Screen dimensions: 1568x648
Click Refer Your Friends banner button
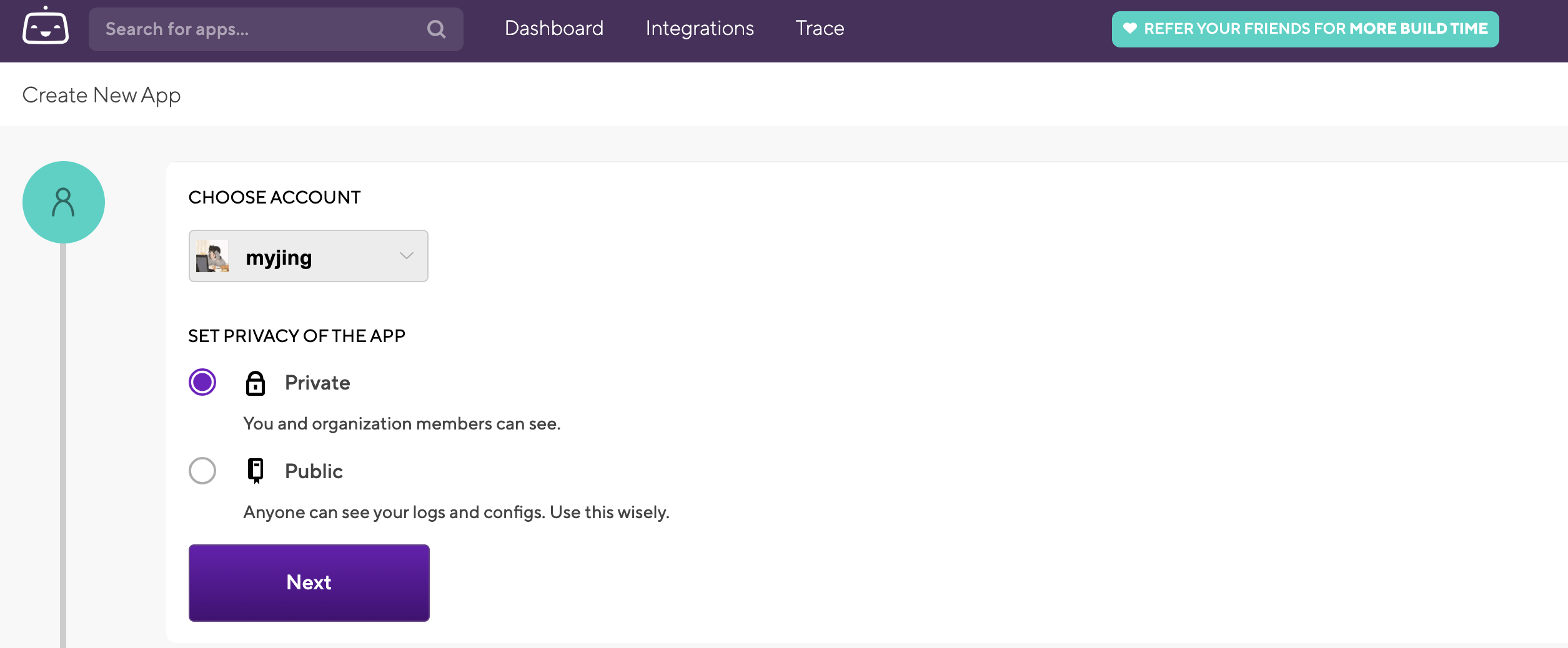(1305, 29)
